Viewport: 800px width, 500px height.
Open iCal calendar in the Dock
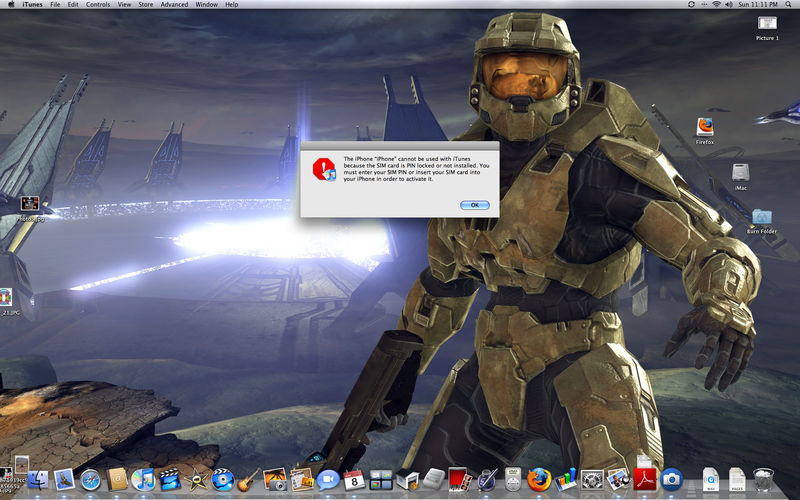(x=354, y=480)
